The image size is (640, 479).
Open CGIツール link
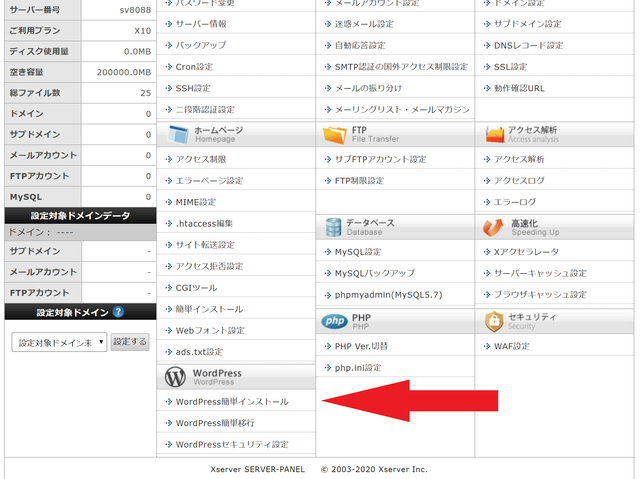pyautogui.click(x=196, y=288)
